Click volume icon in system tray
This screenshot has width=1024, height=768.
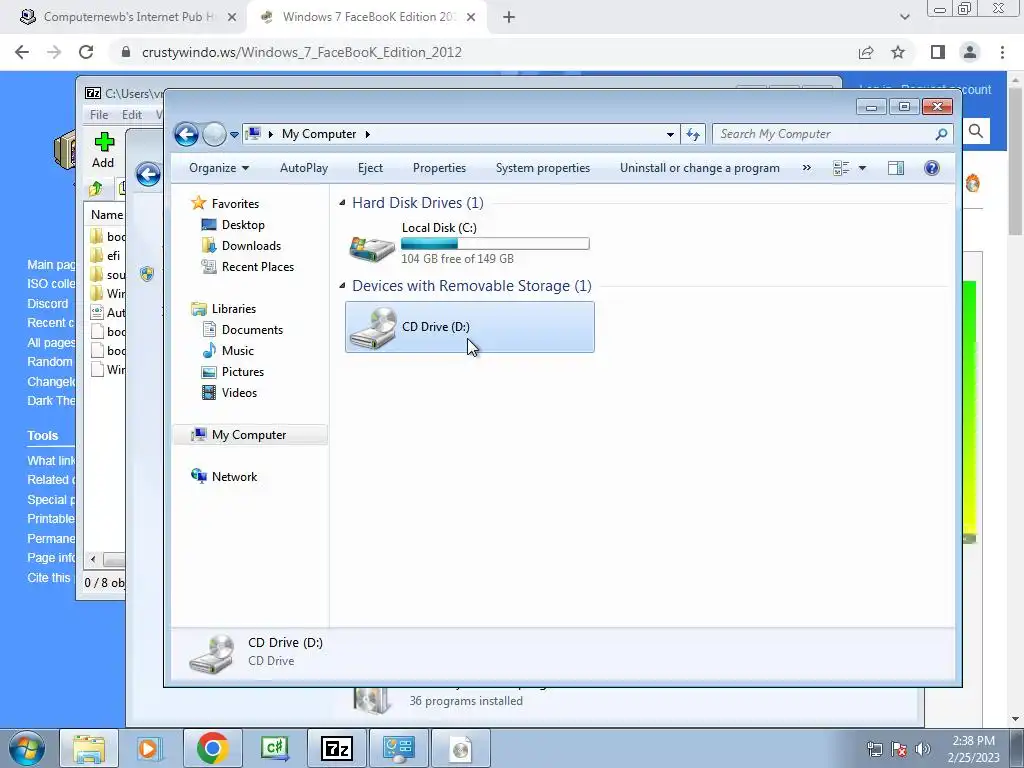(923, 749)
